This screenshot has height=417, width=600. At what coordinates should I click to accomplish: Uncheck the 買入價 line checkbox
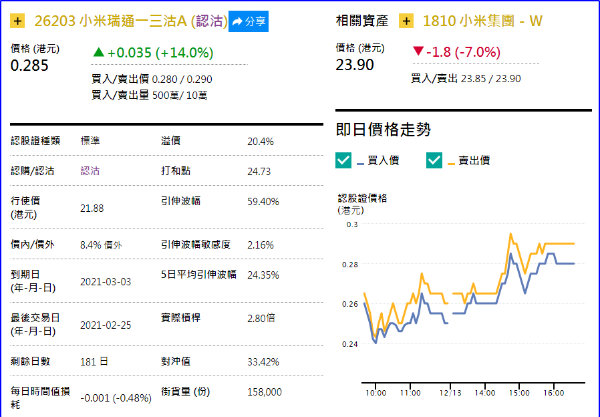tap(343, 160)
